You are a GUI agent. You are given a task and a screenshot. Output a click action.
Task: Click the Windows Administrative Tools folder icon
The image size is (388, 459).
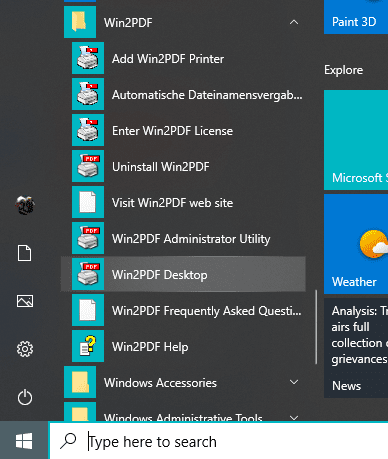[80, 412]
